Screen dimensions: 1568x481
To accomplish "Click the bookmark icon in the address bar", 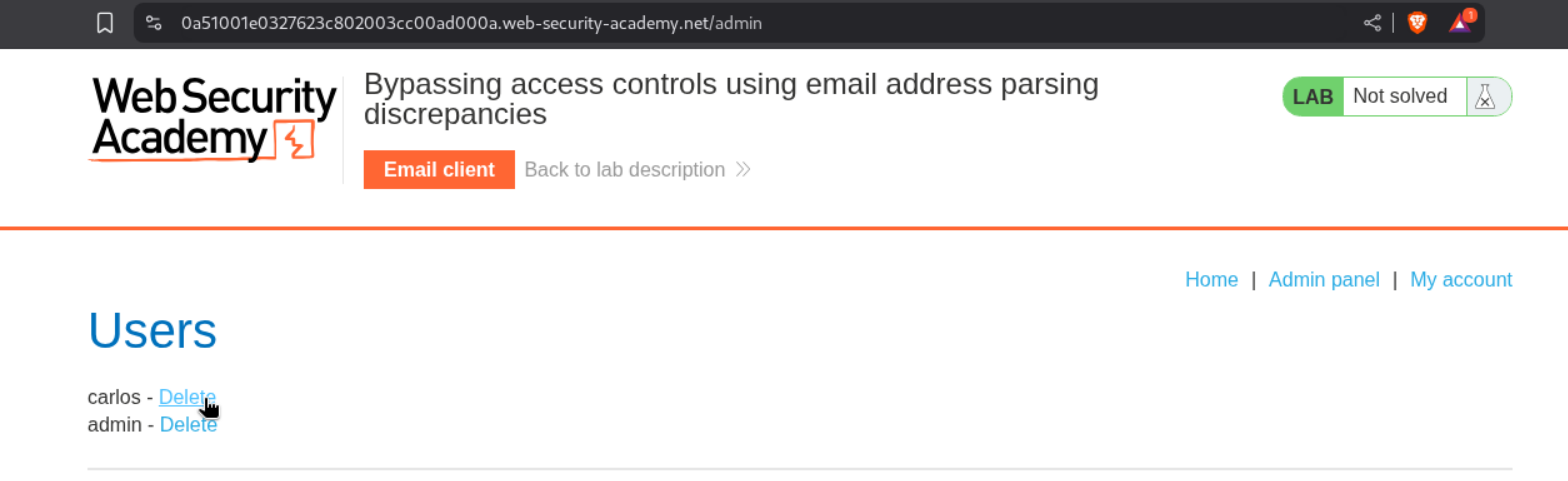I will [105, 22].
